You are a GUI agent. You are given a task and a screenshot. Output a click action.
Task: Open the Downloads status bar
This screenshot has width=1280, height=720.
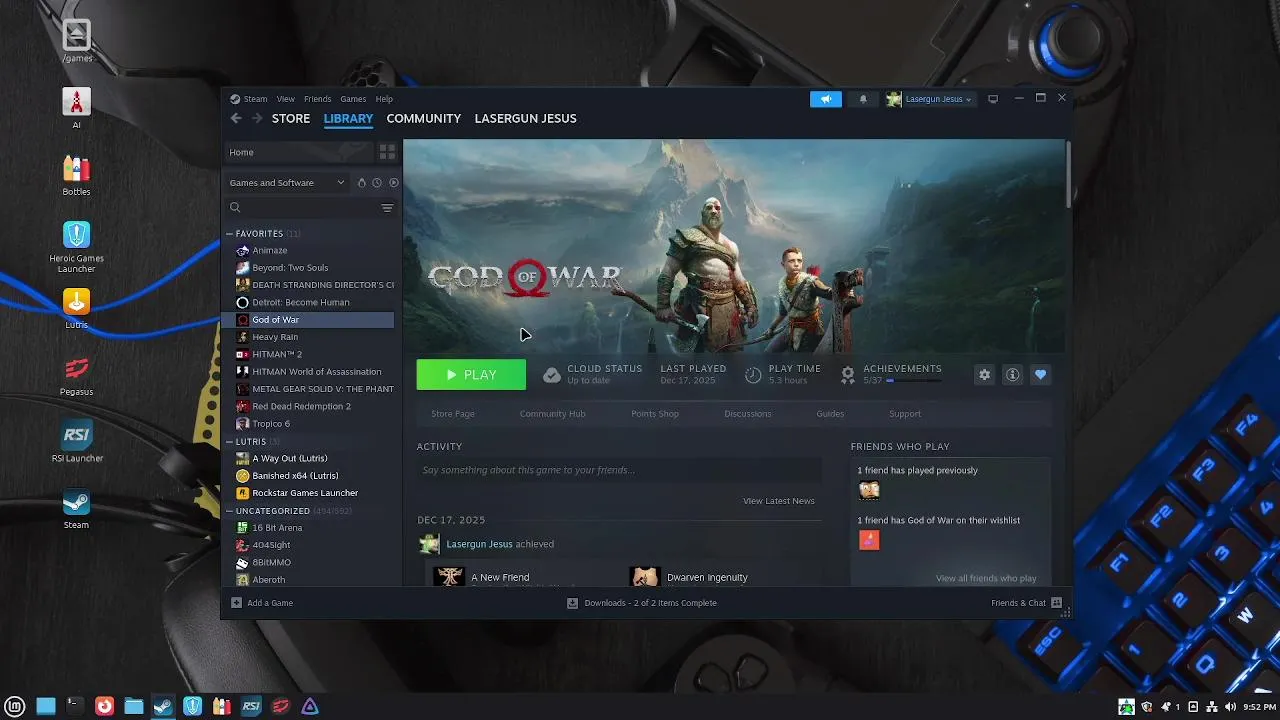[x=642, y=603]
